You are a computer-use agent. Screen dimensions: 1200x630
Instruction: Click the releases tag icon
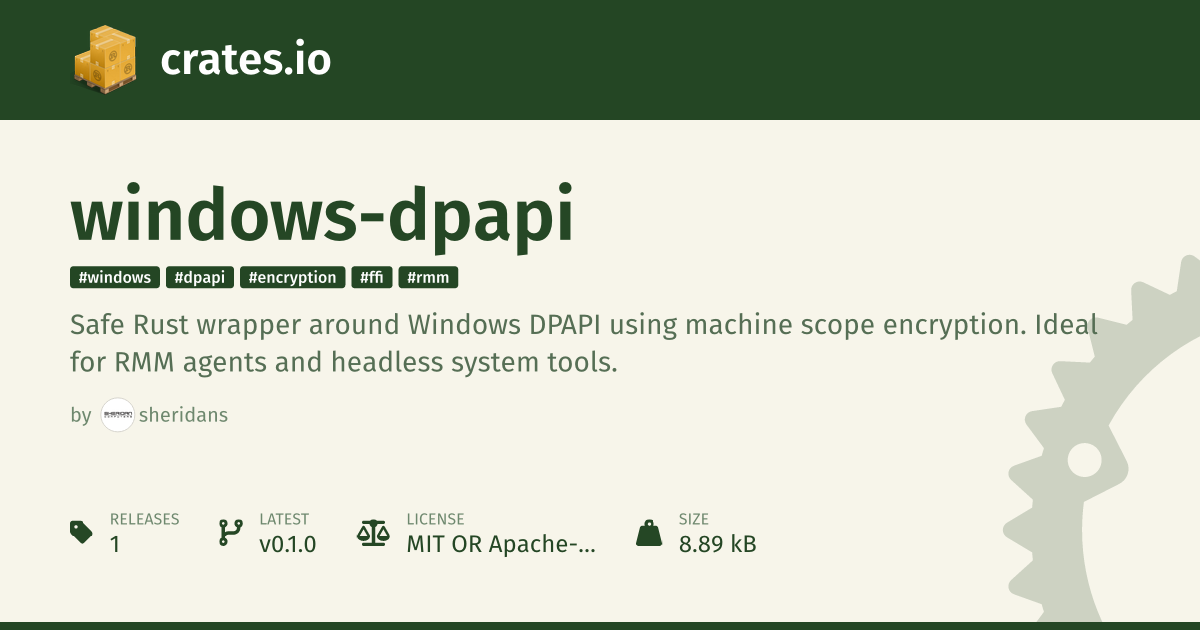pos(82,532)
